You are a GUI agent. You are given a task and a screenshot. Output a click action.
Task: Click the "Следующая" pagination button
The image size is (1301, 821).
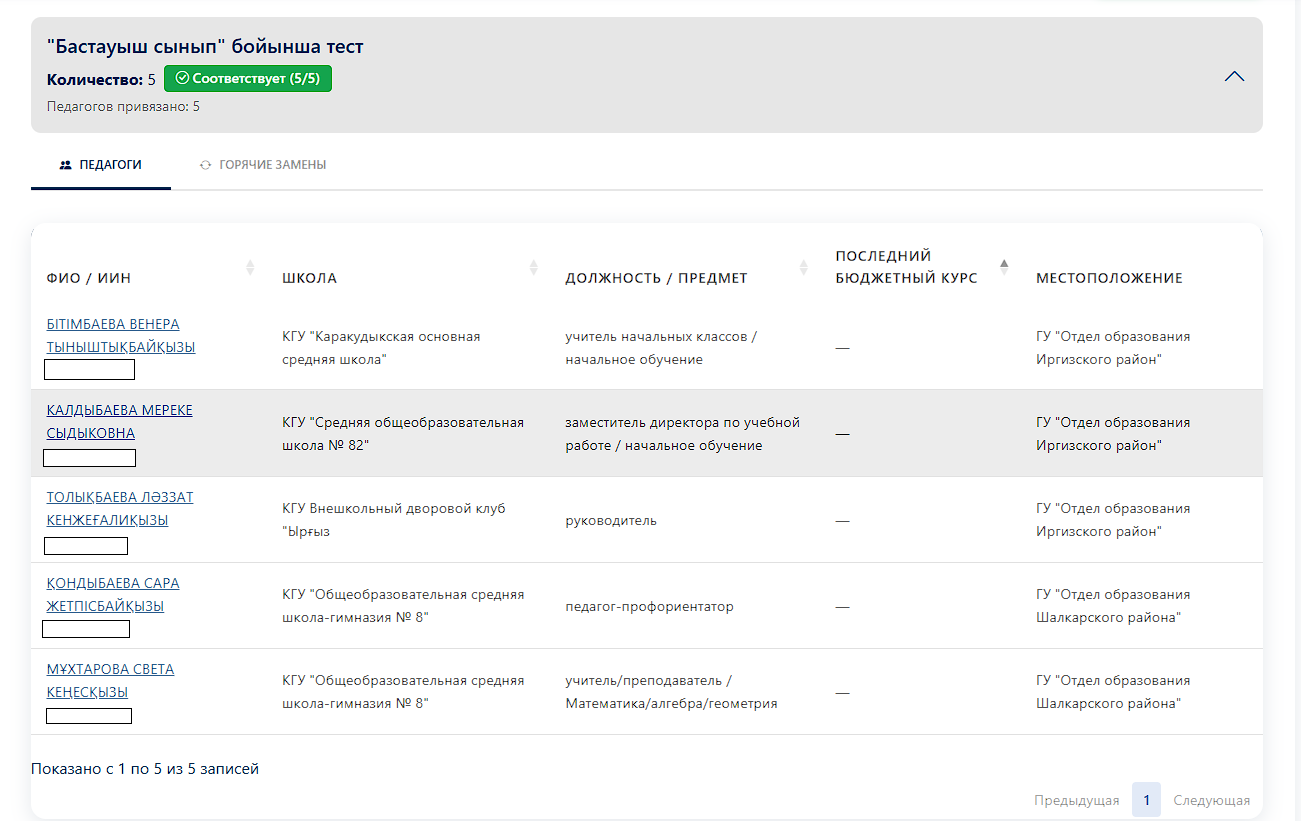1211,800
